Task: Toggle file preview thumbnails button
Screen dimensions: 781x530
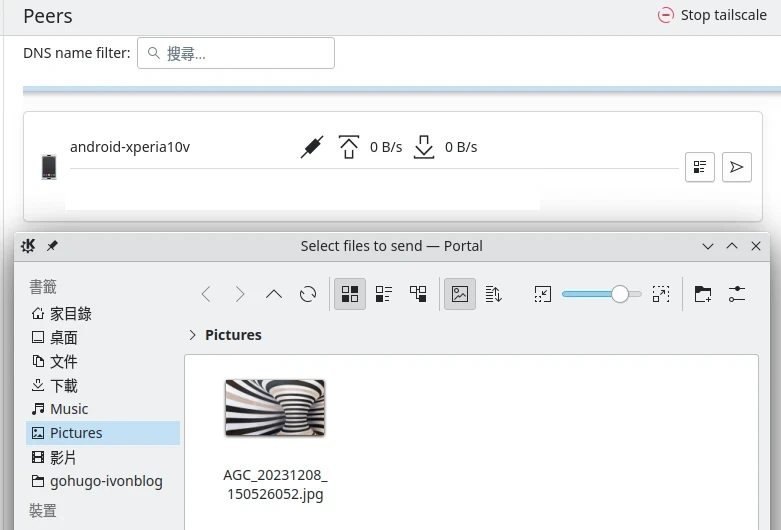Action: point(460,294)
